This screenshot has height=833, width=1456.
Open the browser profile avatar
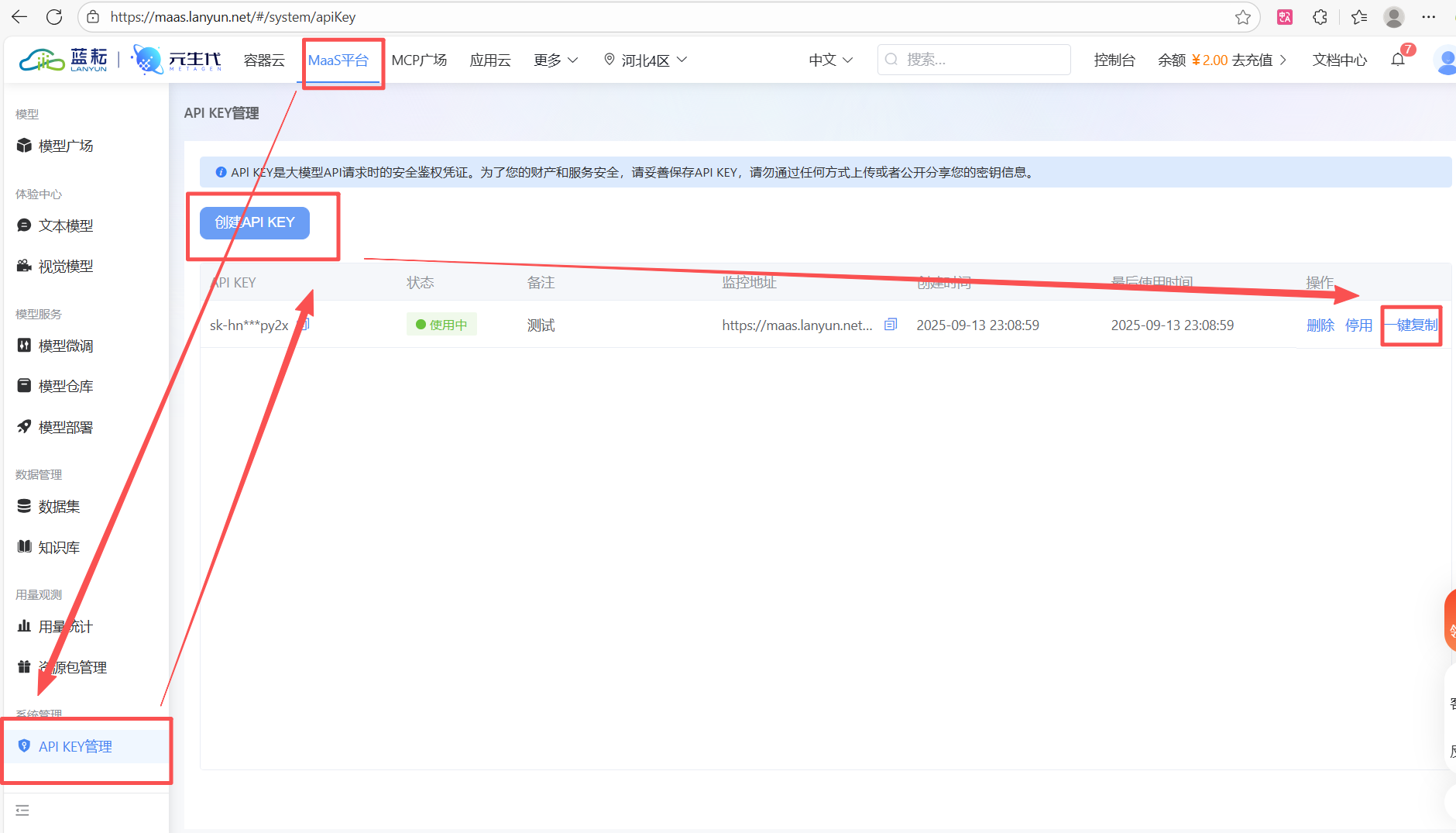pos(1394,17)
